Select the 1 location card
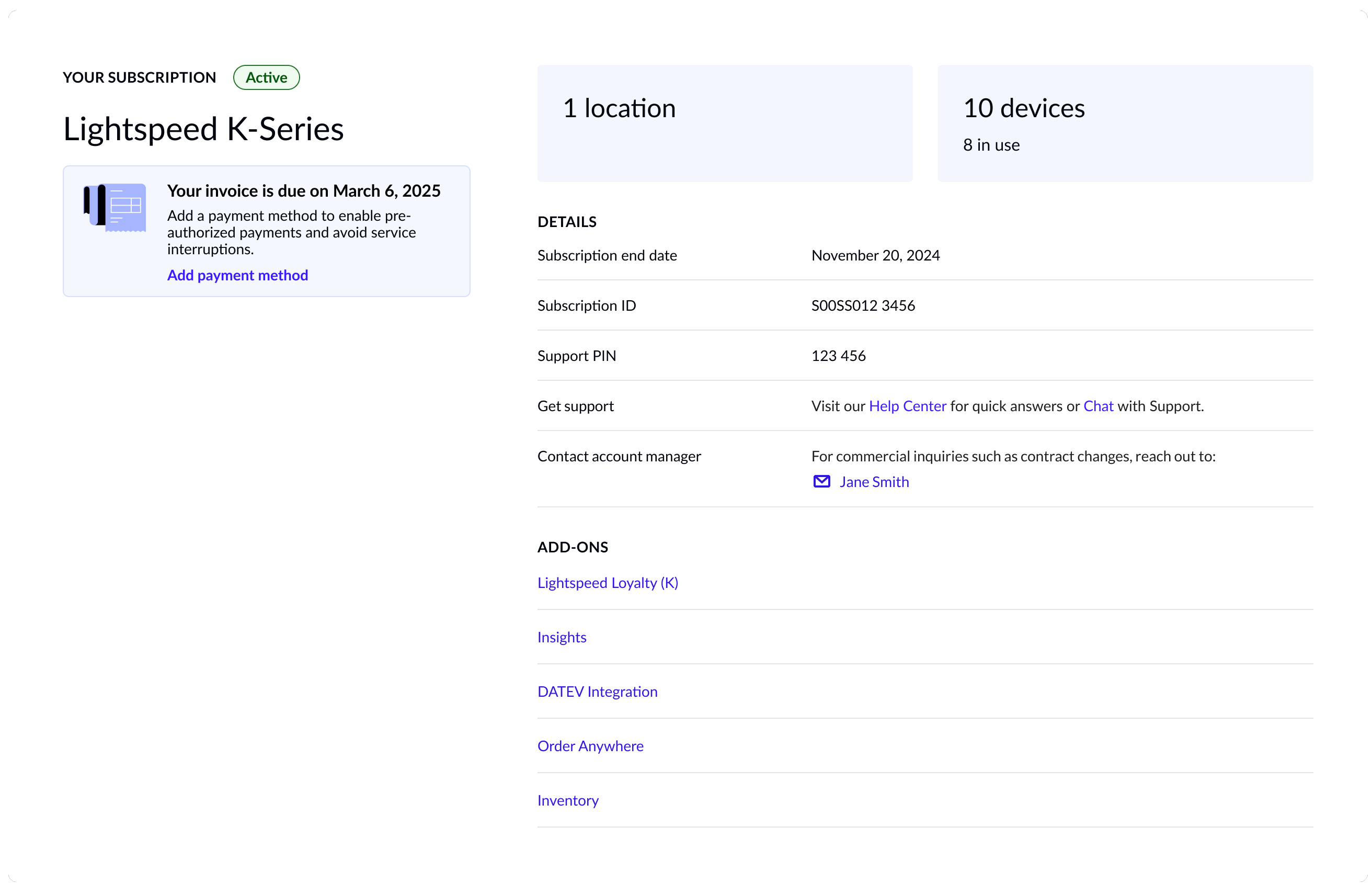1372x883 pixels. (x=724, y=123)
